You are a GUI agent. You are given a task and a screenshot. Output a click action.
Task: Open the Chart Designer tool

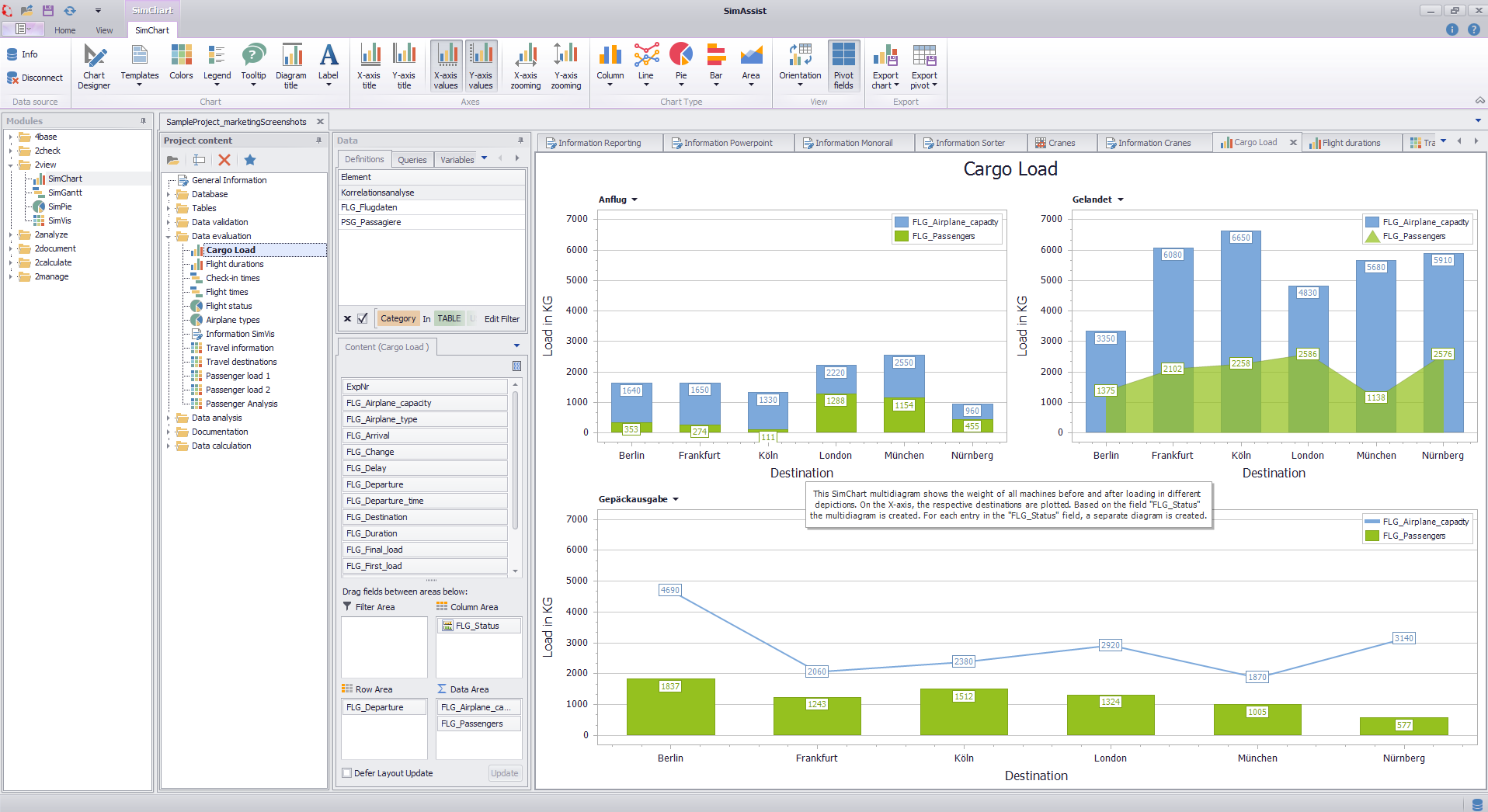[x=94, y=67]
